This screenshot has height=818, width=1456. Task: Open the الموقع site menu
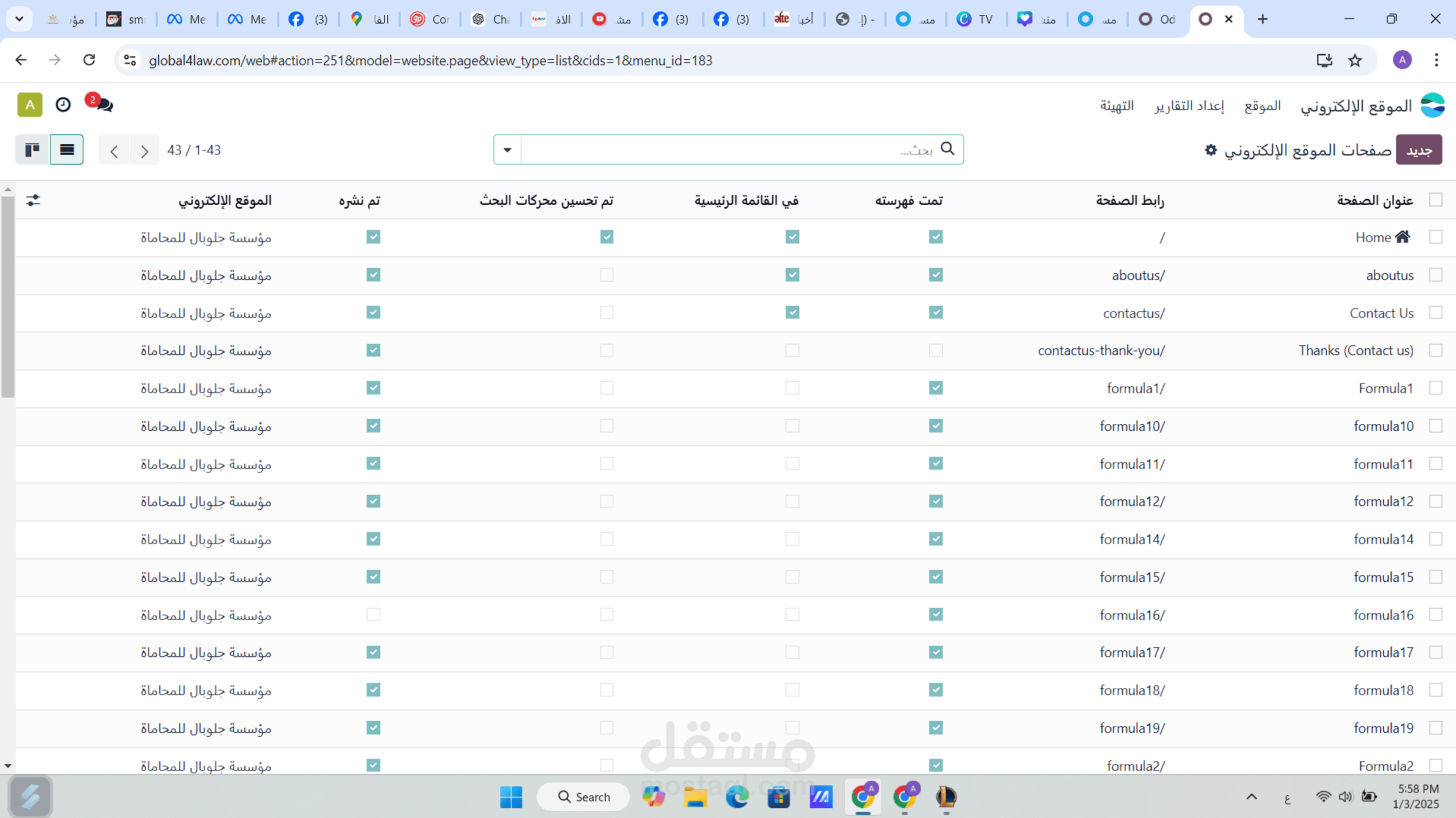1262,105
